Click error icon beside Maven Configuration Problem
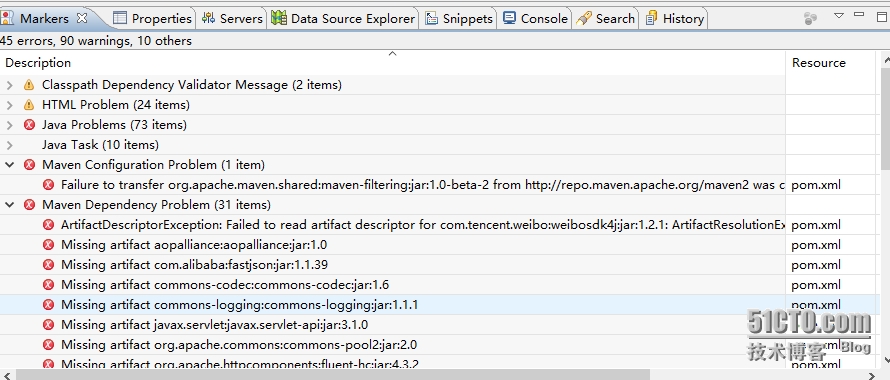This screenshot has width=890, height=380. click(29, 165)
